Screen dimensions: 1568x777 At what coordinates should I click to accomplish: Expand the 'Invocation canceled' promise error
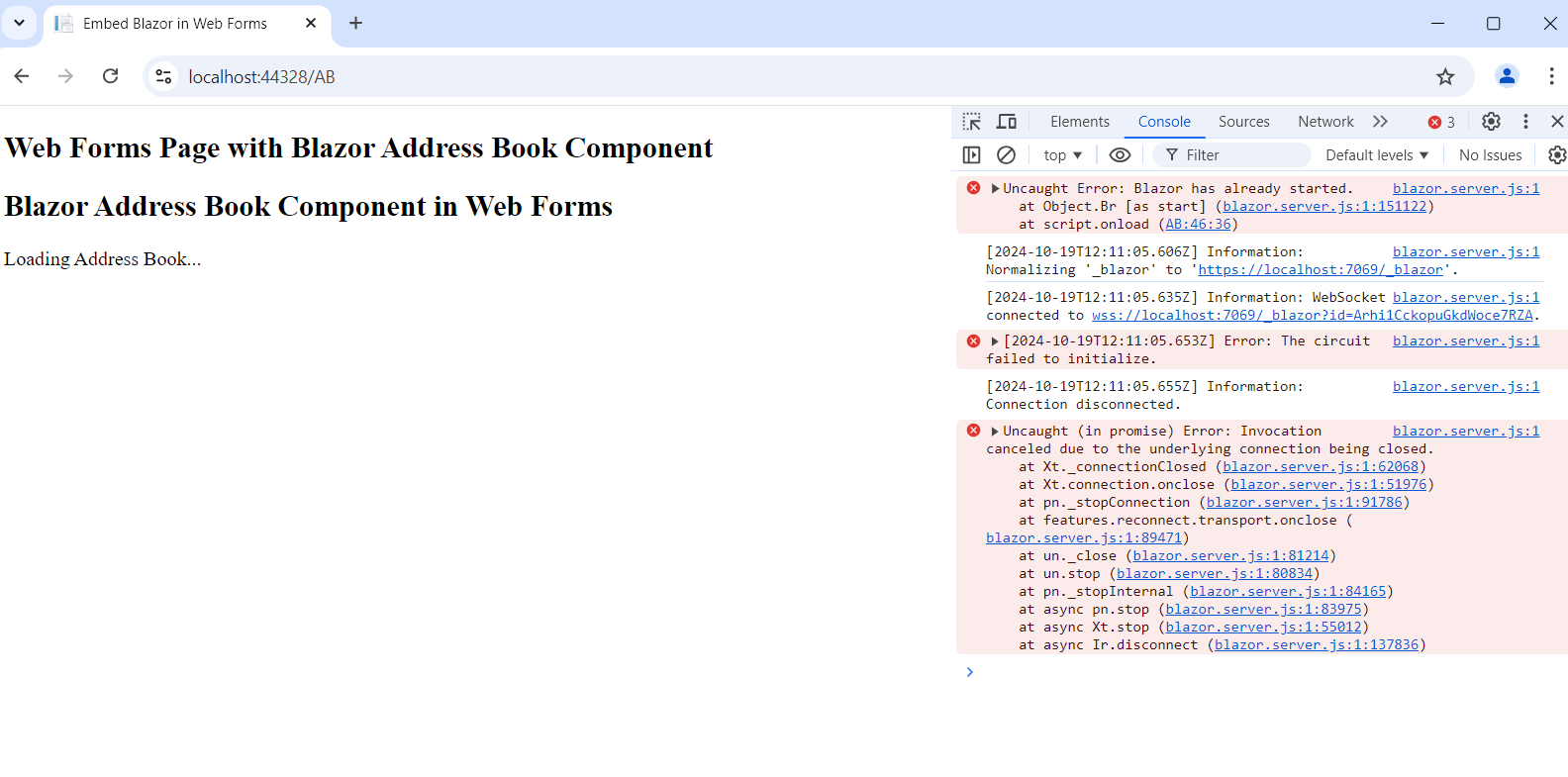tap(995, 432)
